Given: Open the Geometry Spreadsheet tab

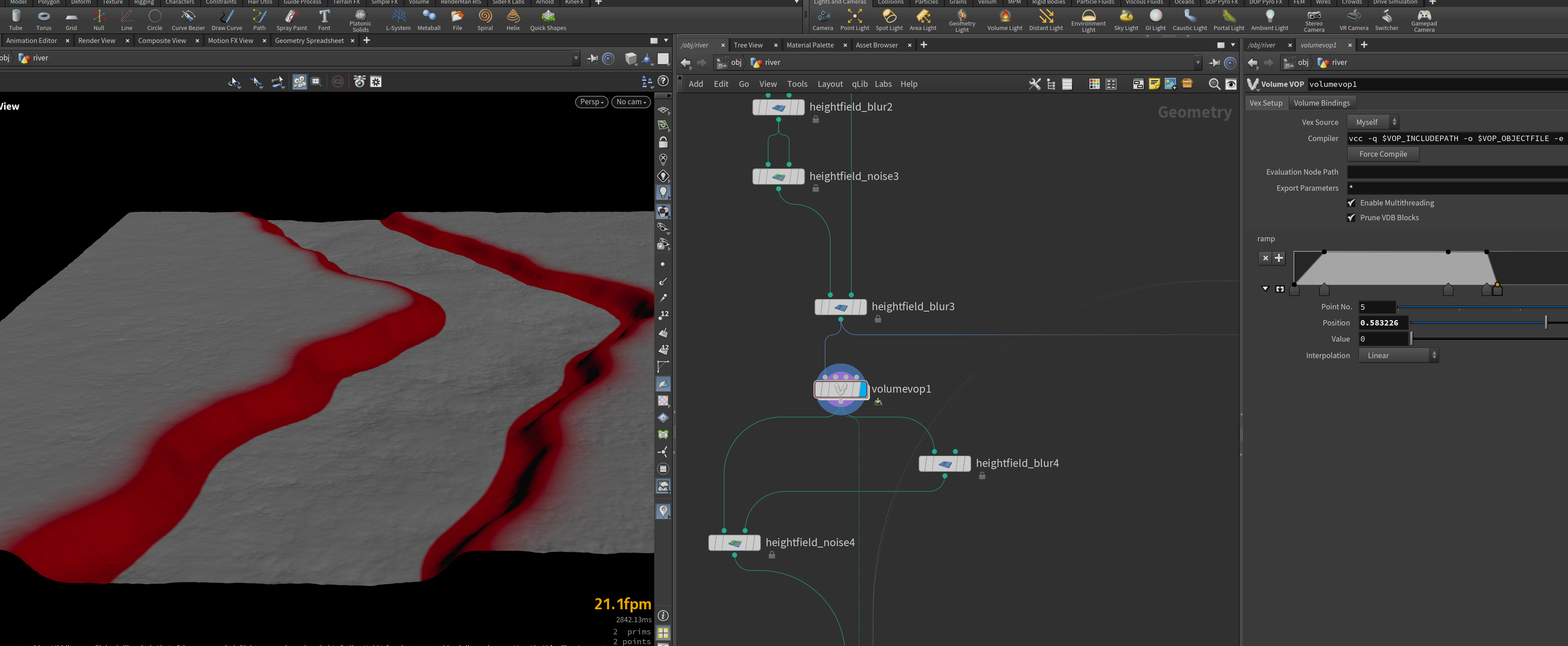Looking at the screenshot, I should click(x=309, y=41).
